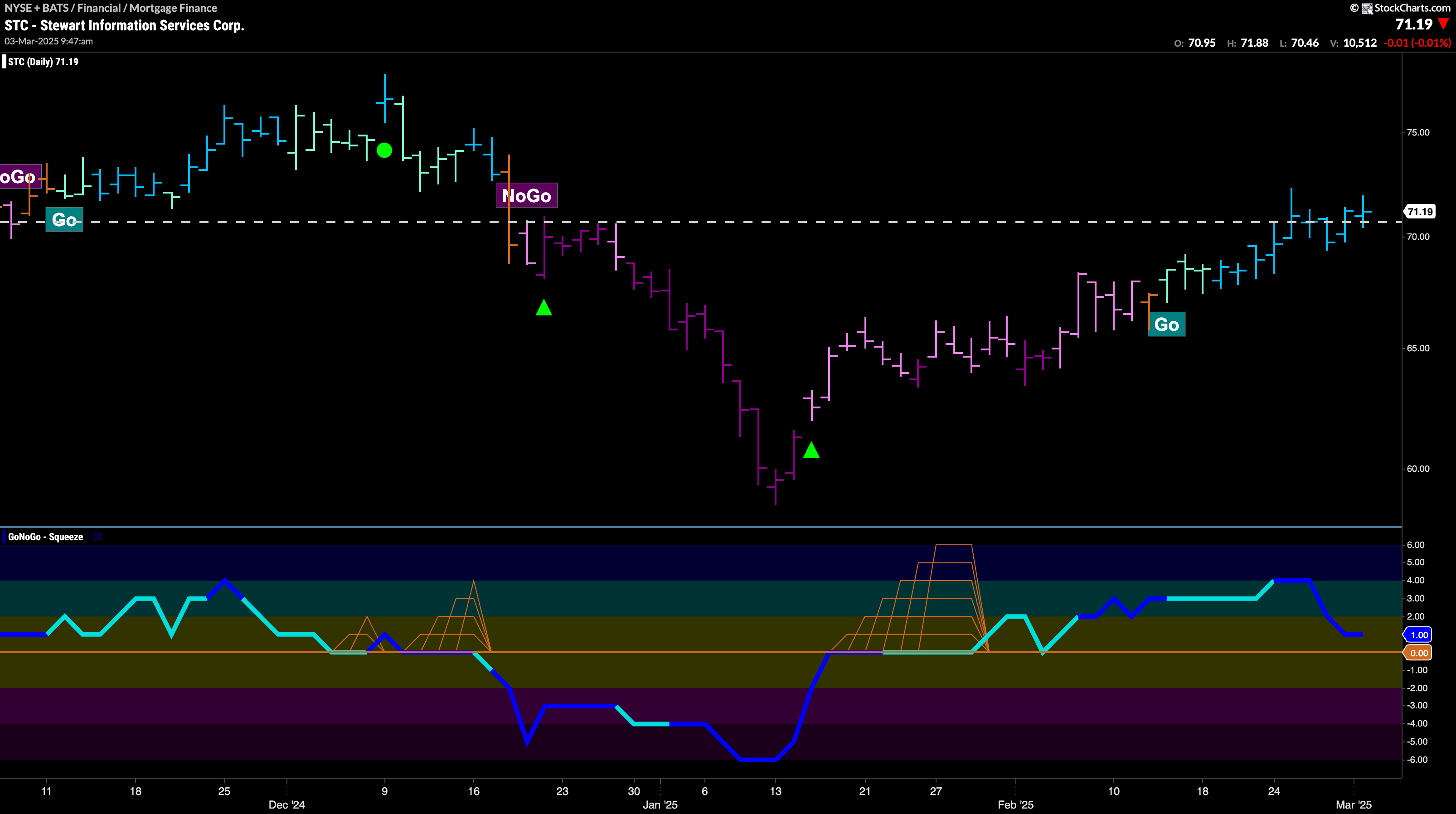Click the 6.00 oscillator axis label

pyautogui.click(x=1415, y=545)
